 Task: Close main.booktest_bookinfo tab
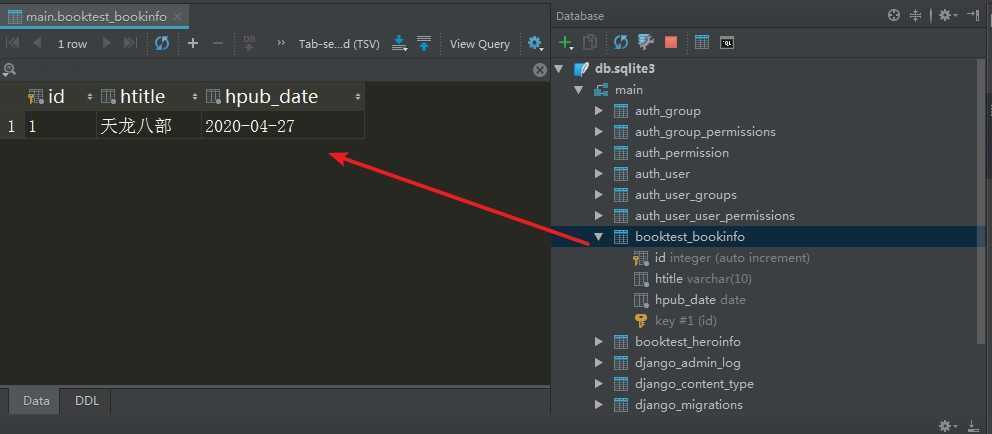point(178,16)
